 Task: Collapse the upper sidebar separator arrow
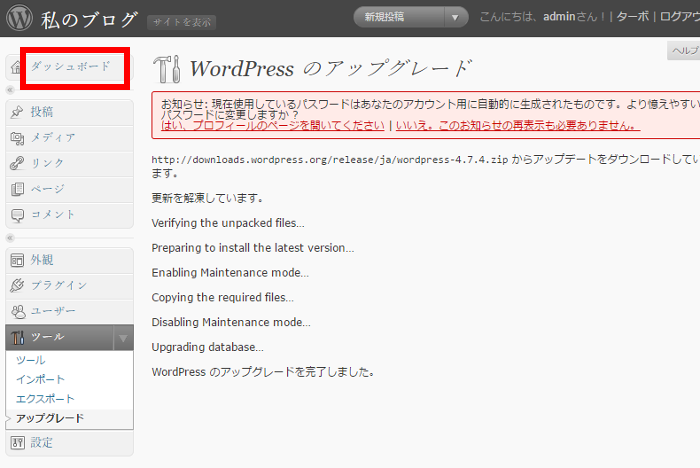pos(10,90)
